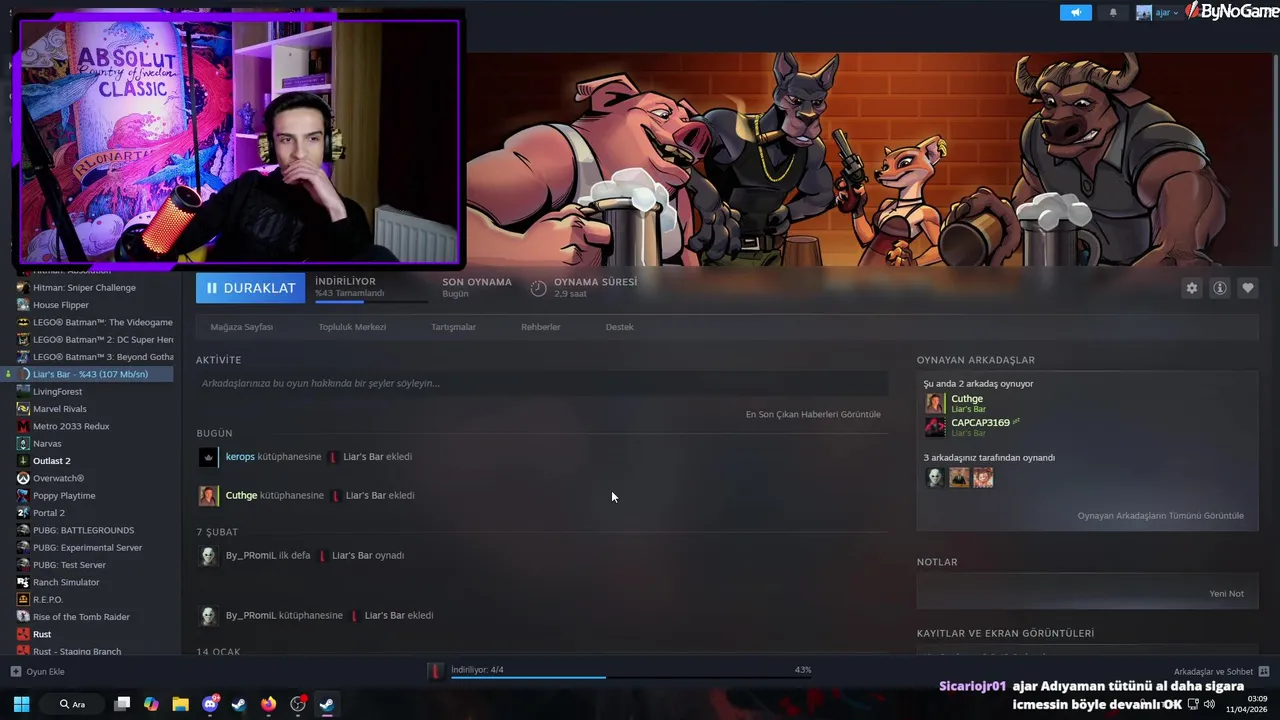
Task: Open the Topluluk Merkezi tab
Action: (x=352, y=327)
